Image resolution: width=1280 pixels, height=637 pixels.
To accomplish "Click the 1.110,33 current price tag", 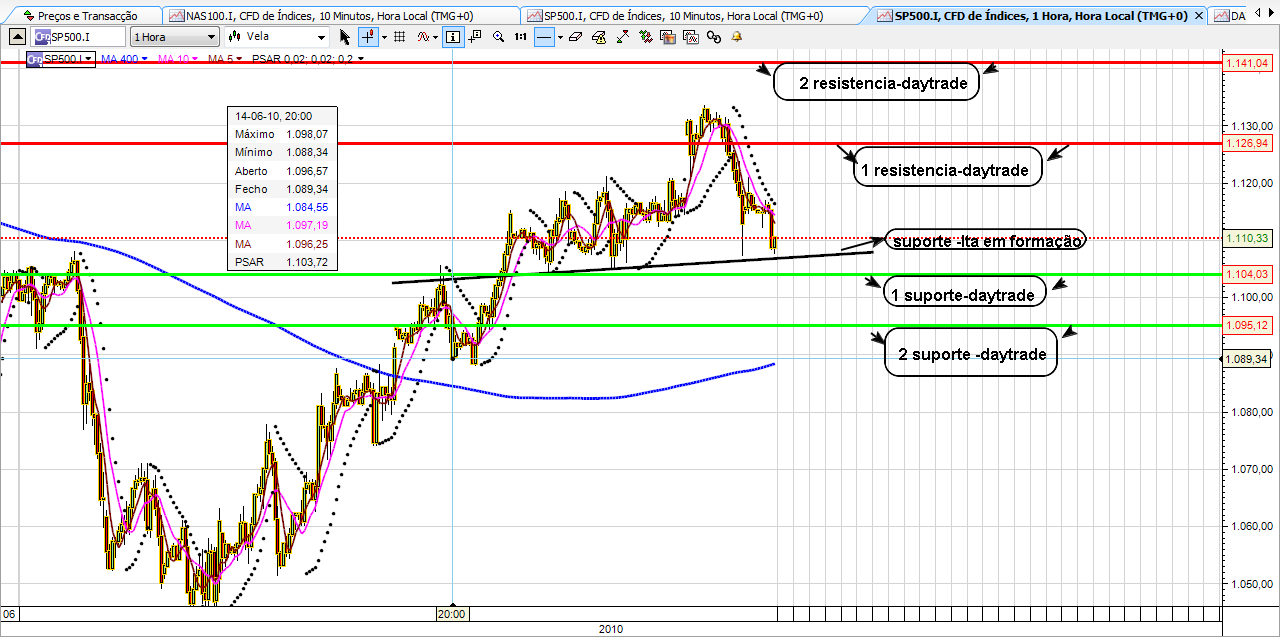I will (1247, 238).
